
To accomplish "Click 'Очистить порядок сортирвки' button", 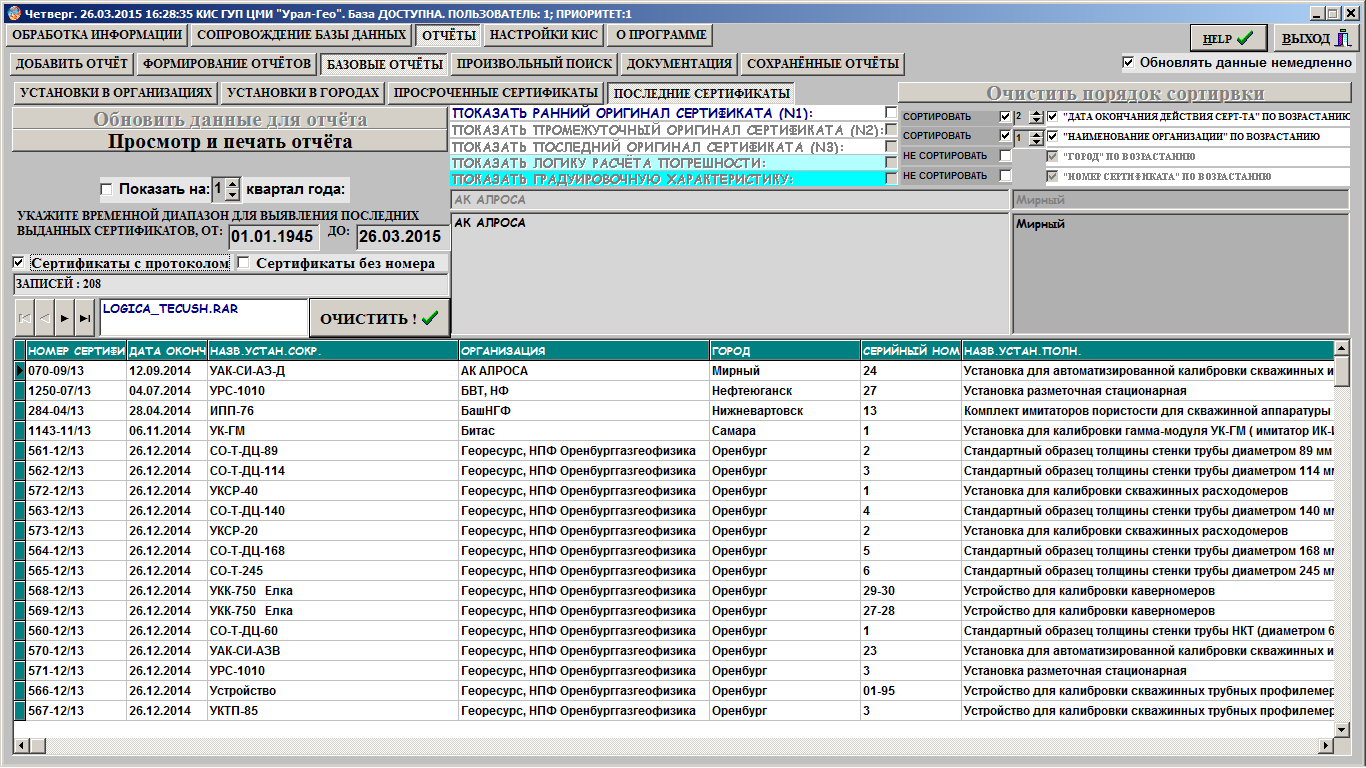I will (1125, 94).
